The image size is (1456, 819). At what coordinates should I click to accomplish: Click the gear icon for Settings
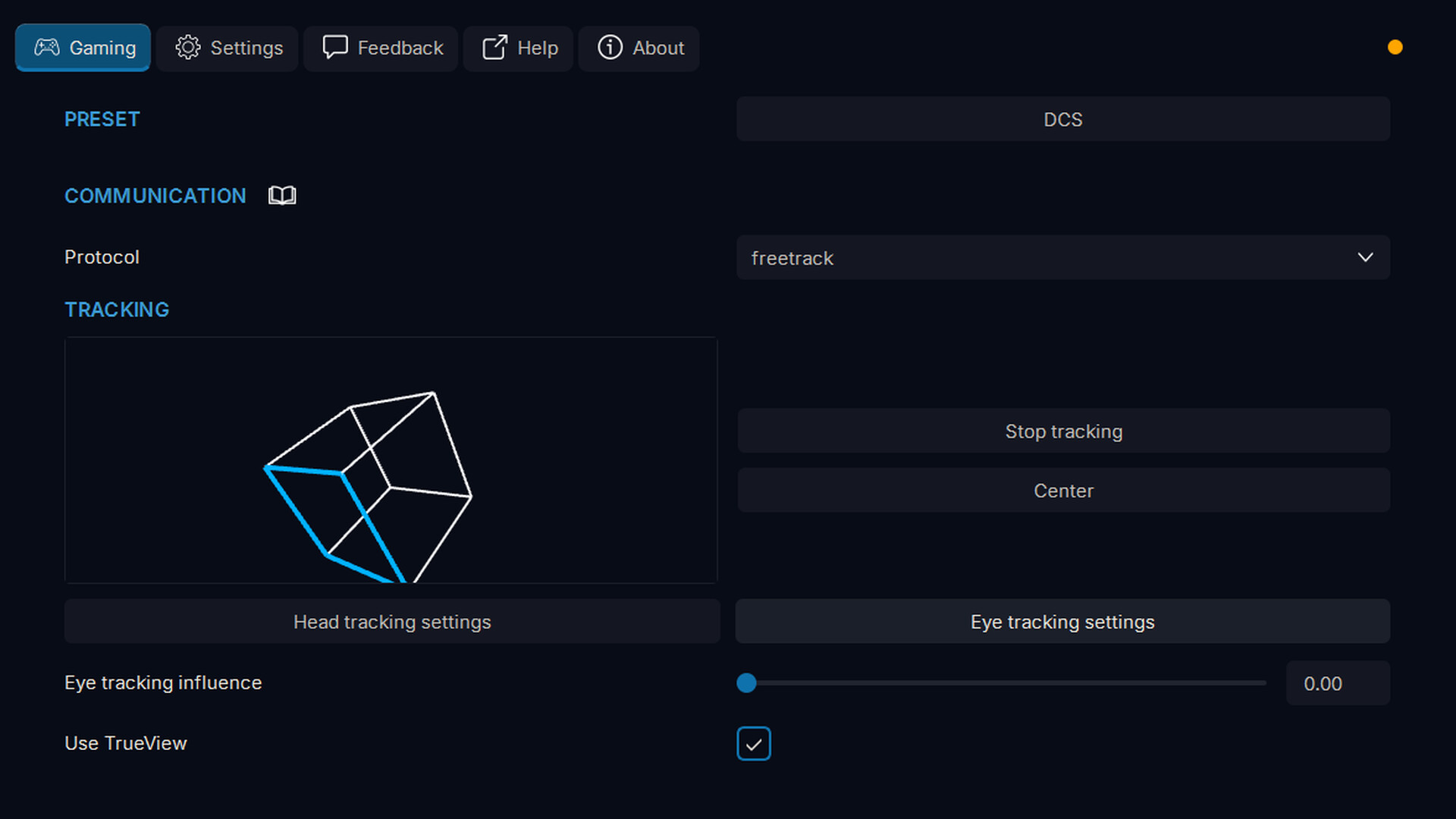tap(188, 48)
